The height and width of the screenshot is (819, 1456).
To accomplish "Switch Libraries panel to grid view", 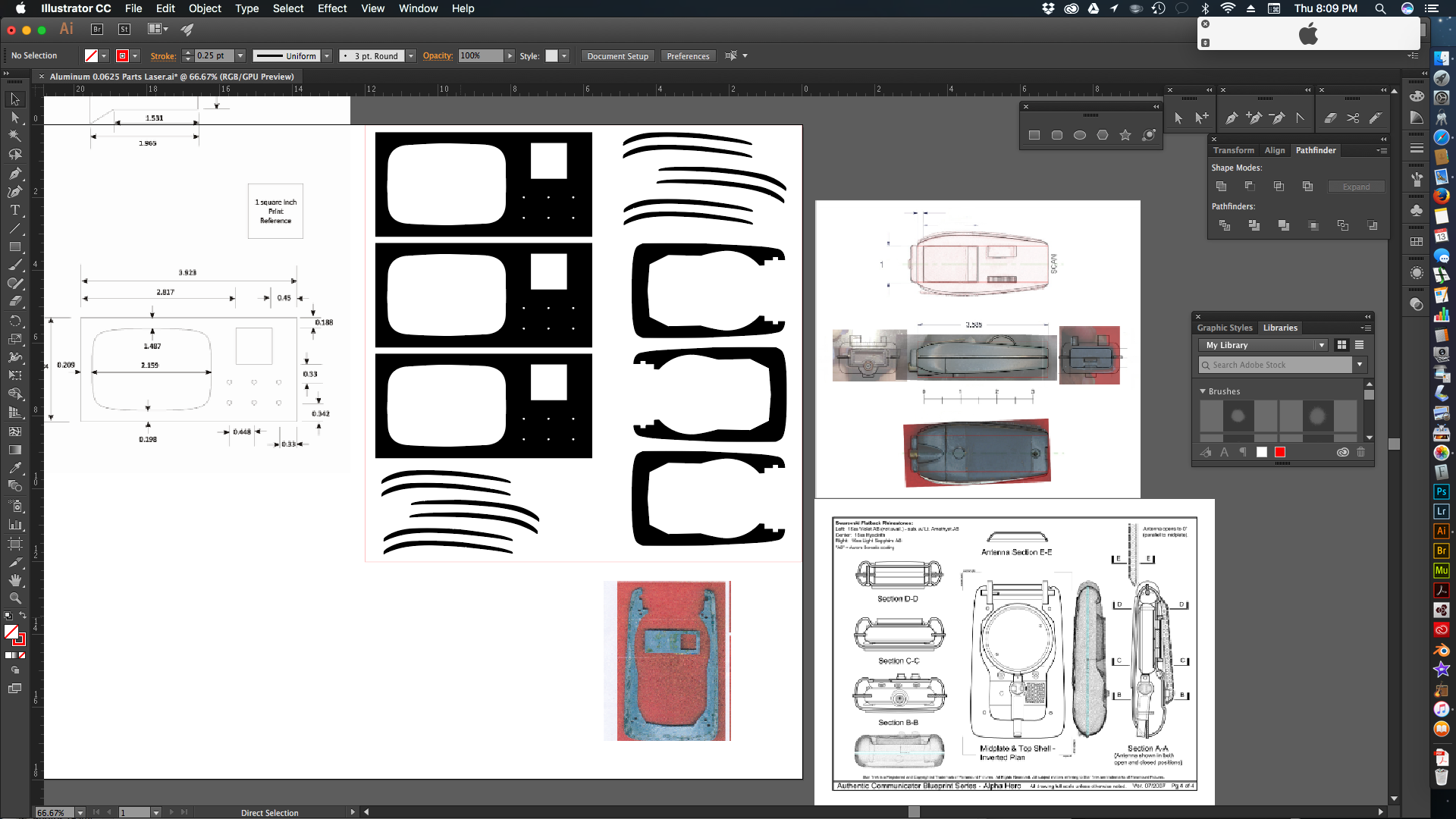I will click(1341, 345).
